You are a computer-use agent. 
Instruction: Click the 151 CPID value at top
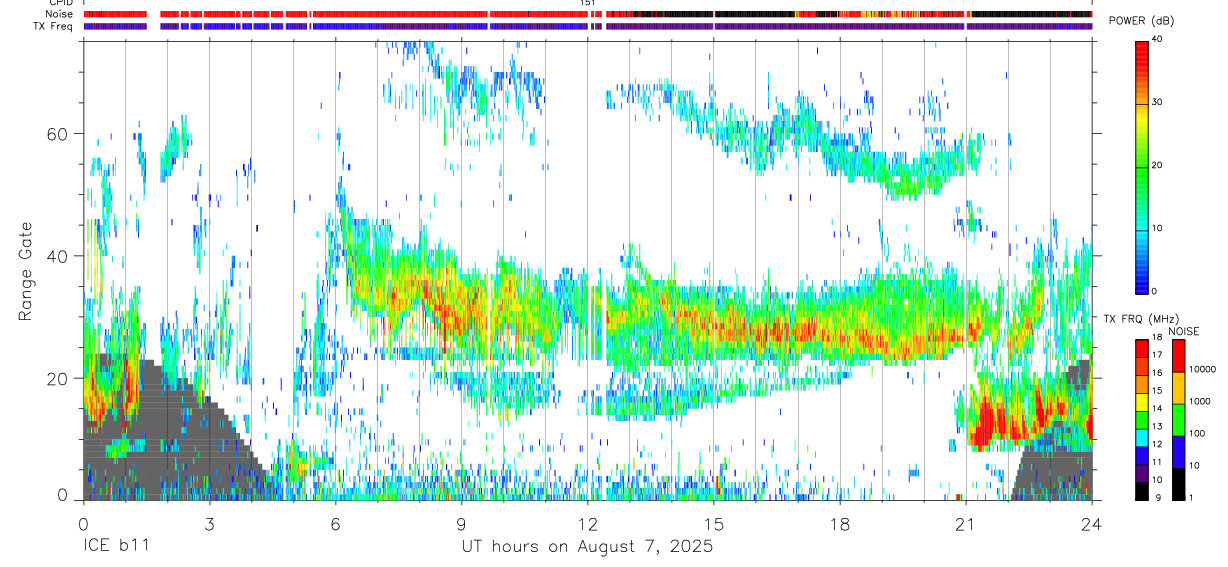click(x=588, y=3)
